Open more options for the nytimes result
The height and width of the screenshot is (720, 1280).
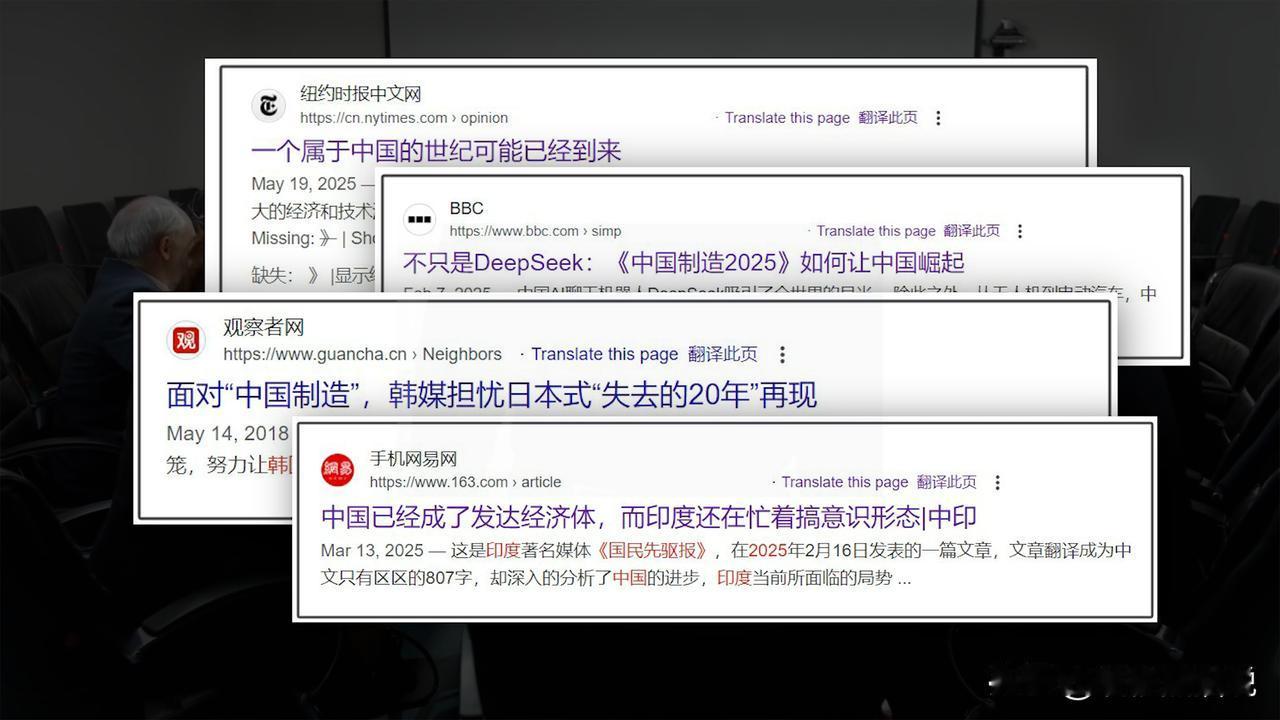coord(938,118)
